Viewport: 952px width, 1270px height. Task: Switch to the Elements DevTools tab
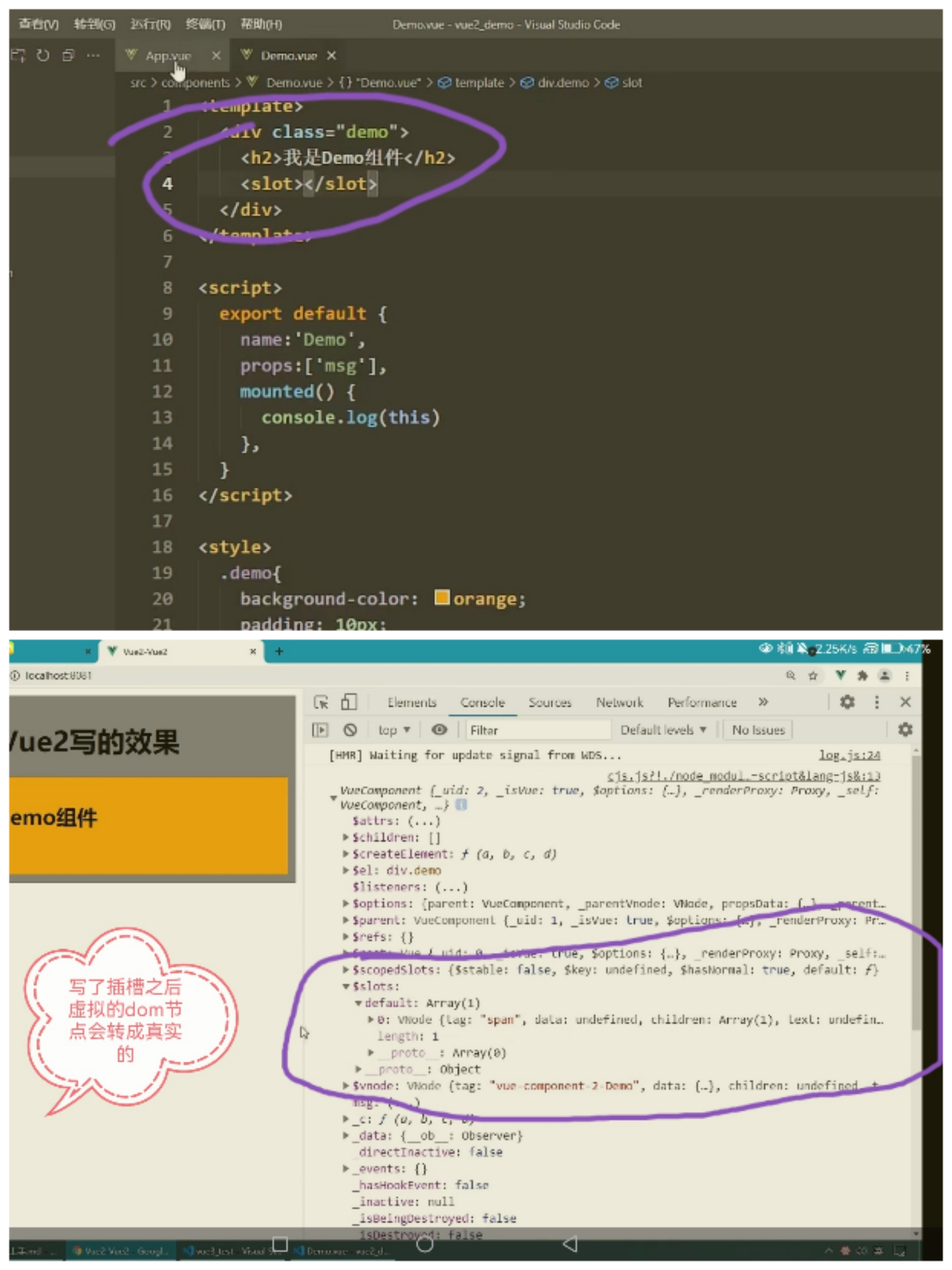click(x=412, y=702)
